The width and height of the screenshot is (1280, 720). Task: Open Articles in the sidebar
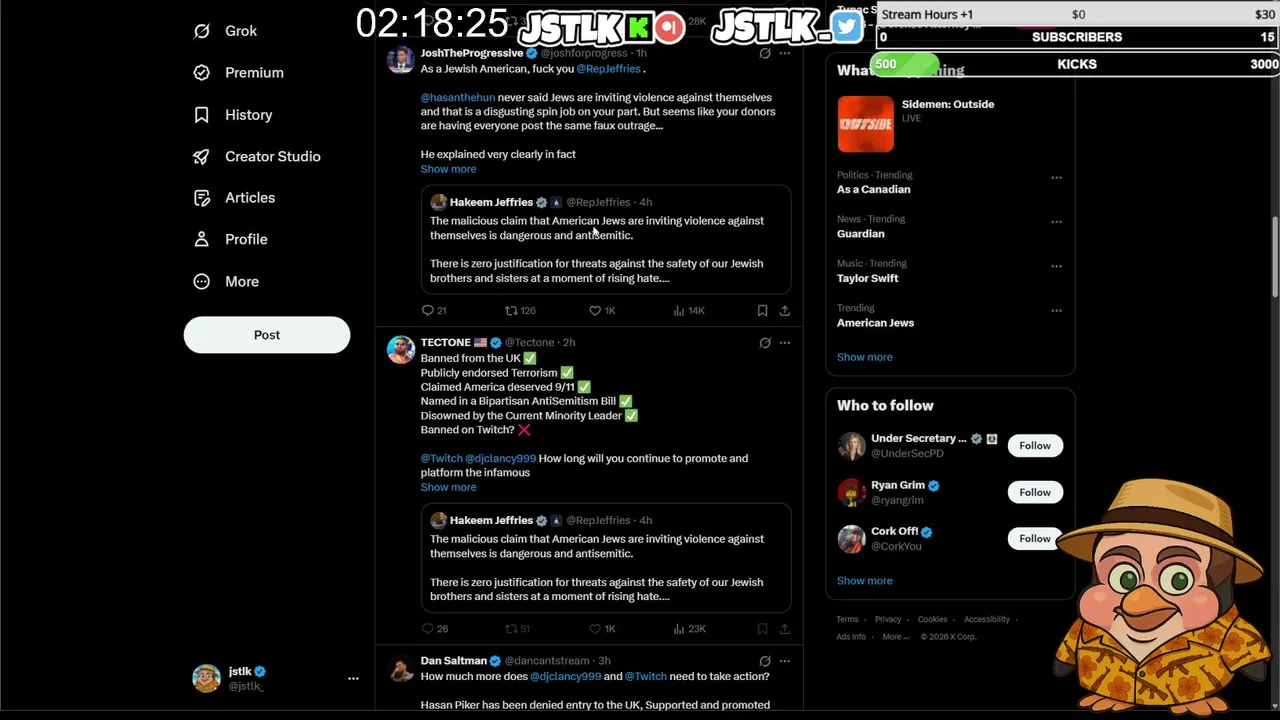click(x=234, y=198)
